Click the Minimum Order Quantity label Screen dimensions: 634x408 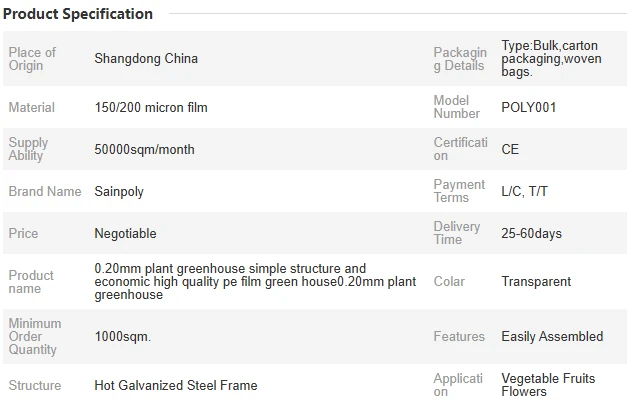pos(35,336)
